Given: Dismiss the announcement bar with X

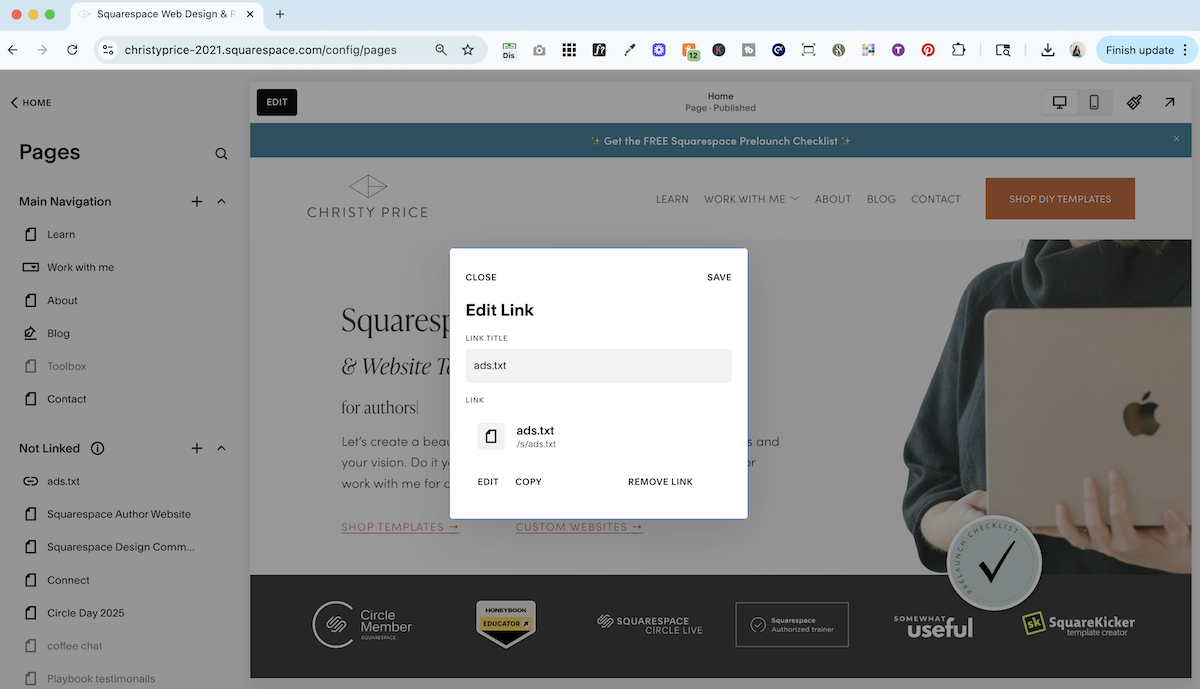Looking at the screenshot, I should pyautogui.click(x=1176, y=139).
